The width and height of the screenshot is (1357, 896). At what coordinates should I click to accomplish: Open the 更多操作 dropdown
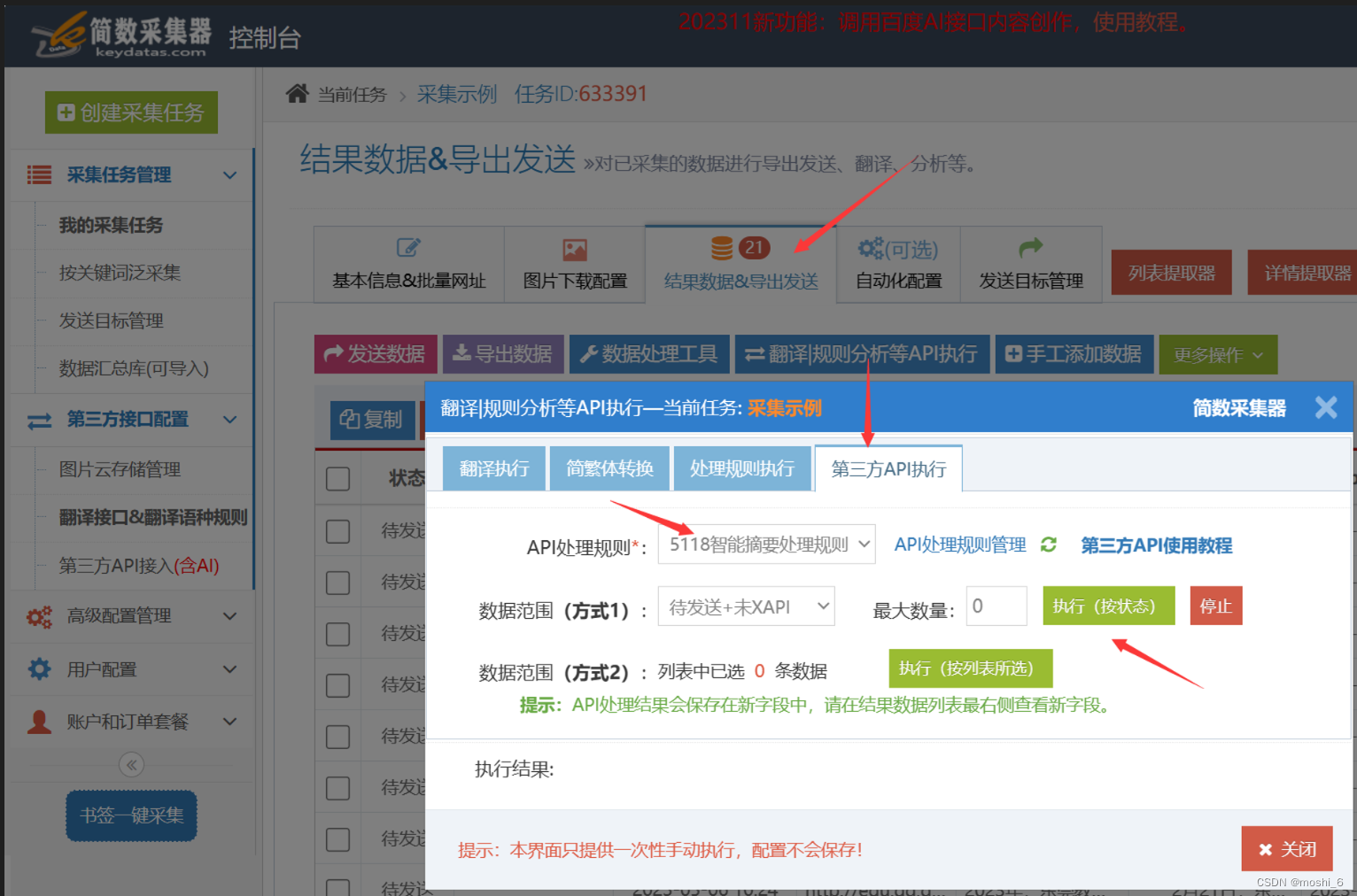[x=1218, y=355]
